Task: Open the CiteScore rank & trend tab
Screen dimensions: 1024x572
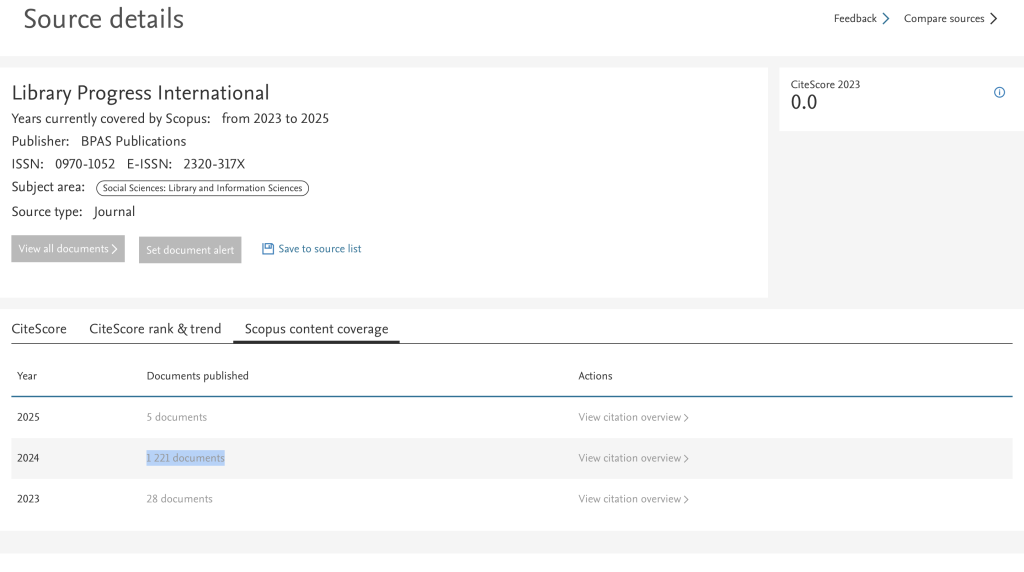Action: (155, 329)
